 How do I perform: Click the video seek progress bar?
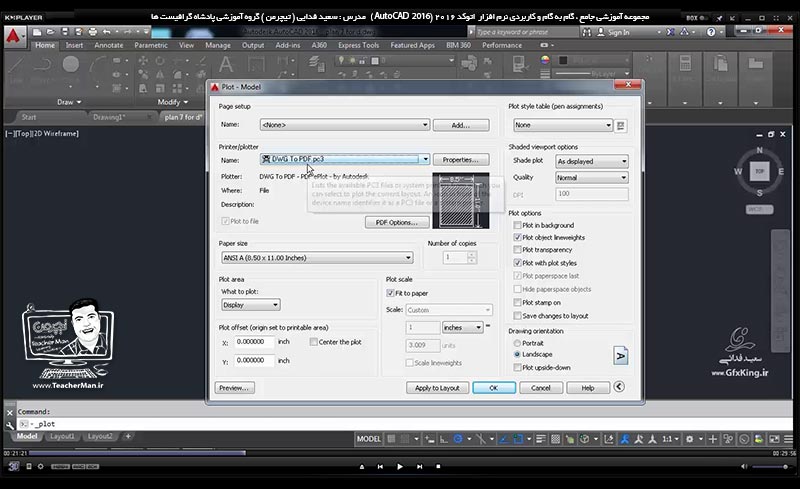[399, 453]
